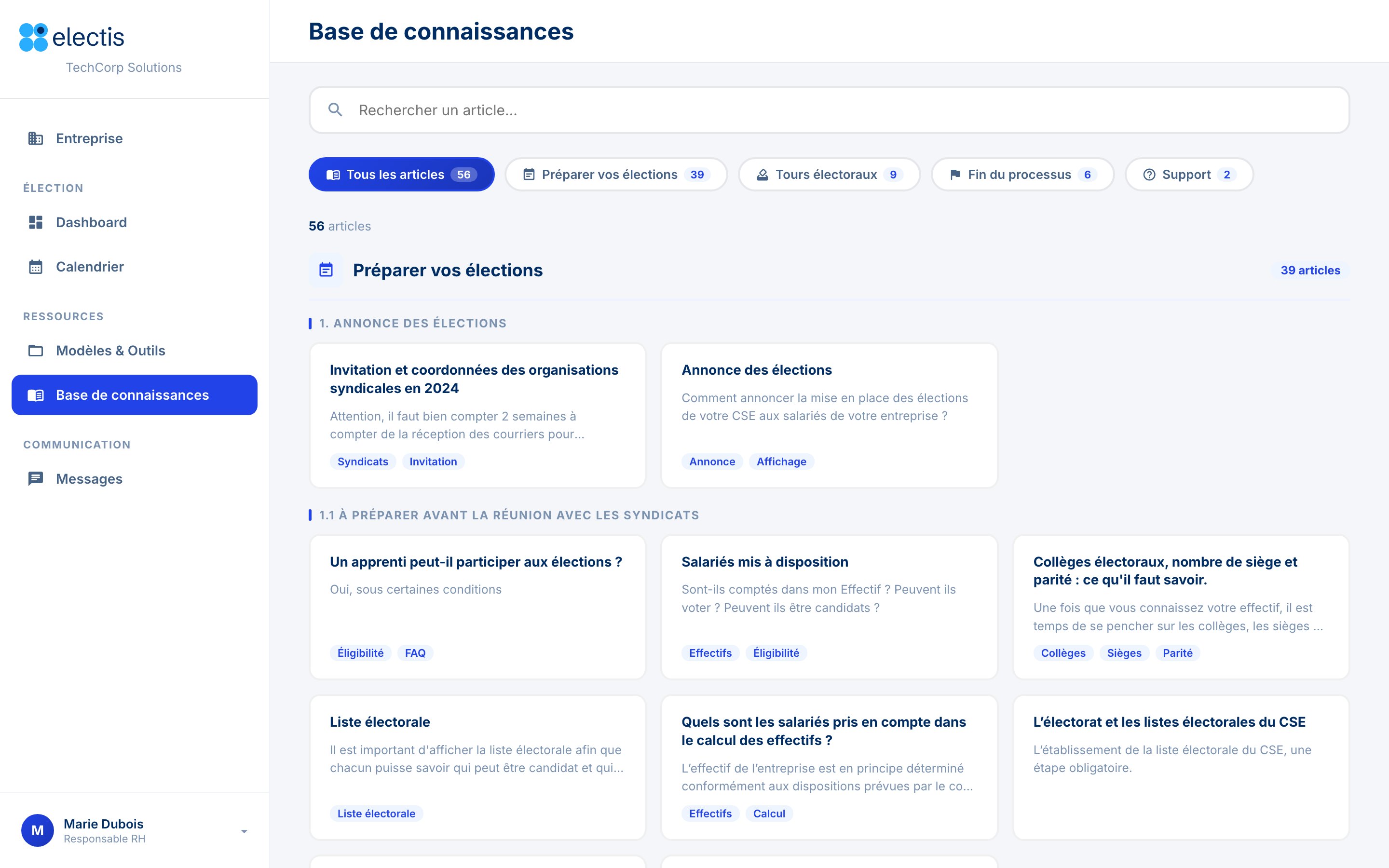Go to Dashboard in the sidebar

(x=134, y=222)
